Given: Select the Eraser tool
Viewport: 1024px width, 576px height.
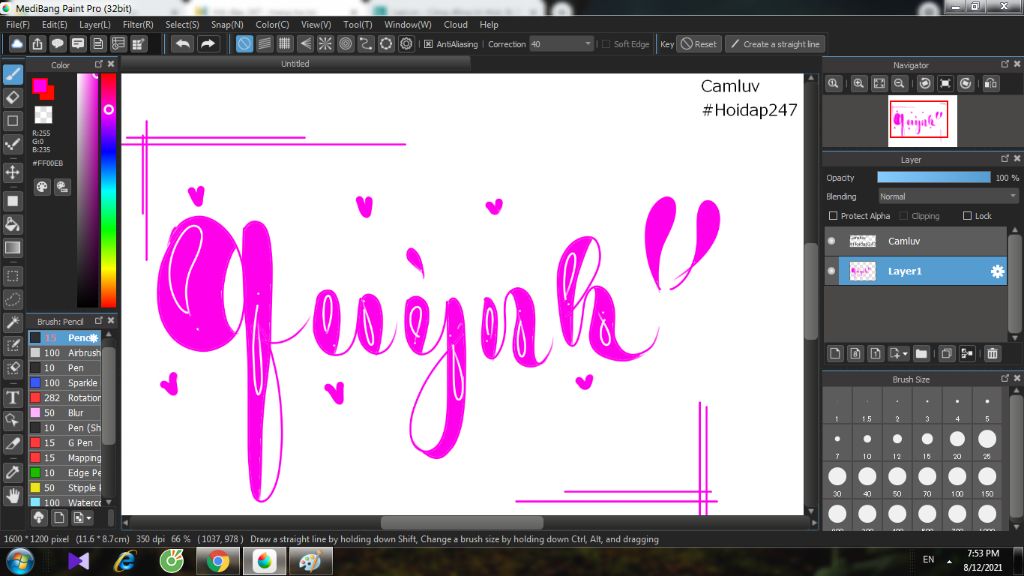Looking at the screenshot, I should [13, 98].
